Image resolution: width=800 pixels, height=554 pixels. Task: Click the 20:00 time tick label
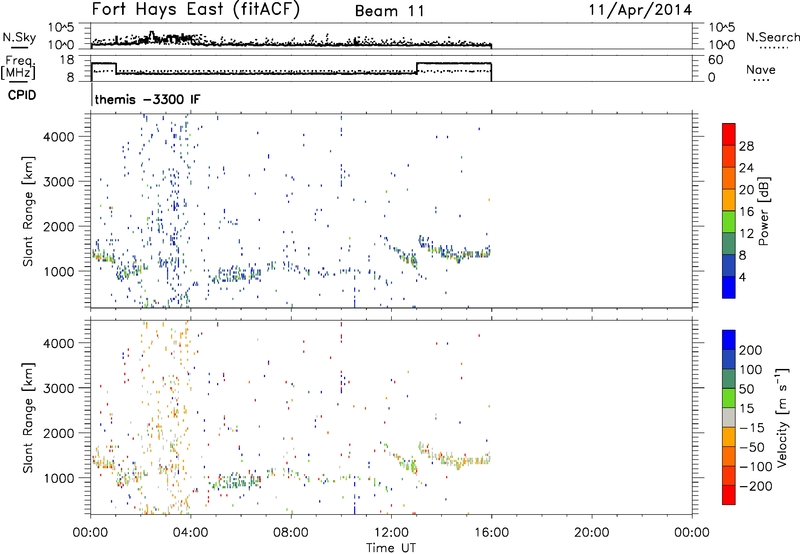(x=591, y=533)
